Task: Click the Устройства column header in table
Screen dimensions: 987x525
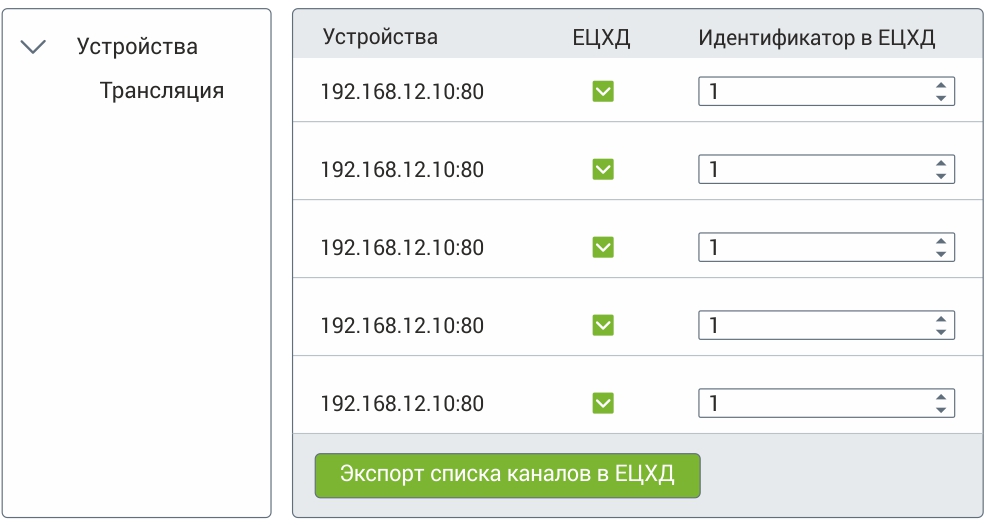Action: tap(380, 38)
